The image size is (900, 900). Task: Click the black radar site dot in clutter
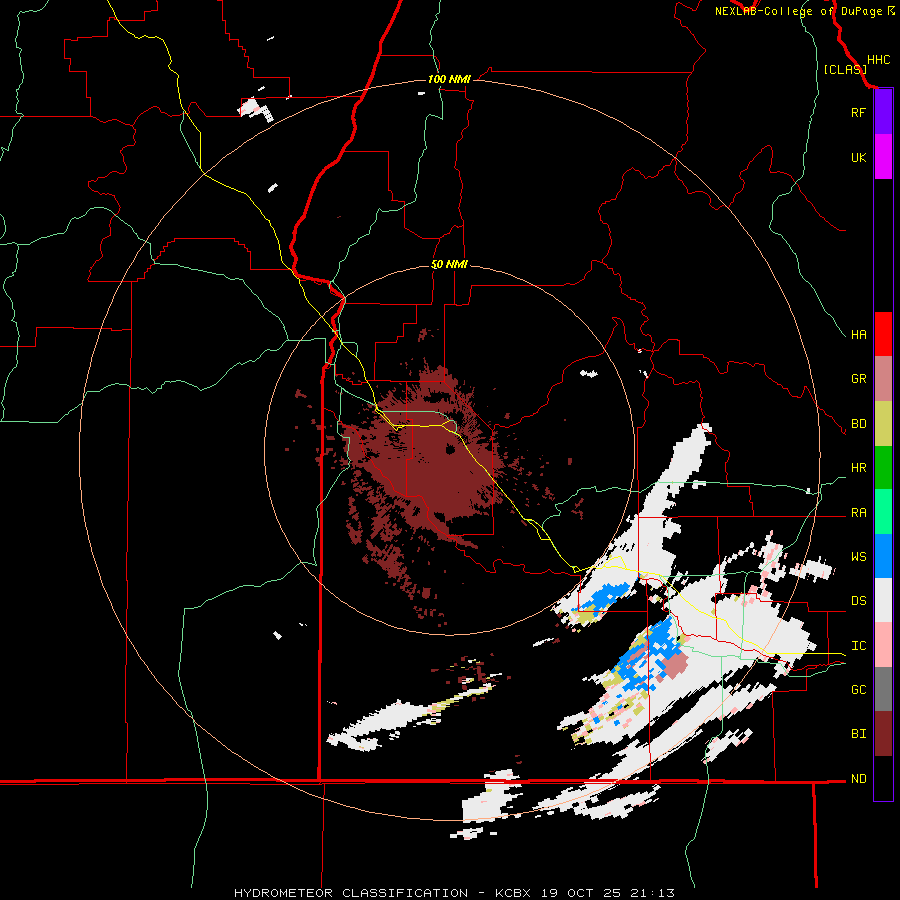click(451, 450)
